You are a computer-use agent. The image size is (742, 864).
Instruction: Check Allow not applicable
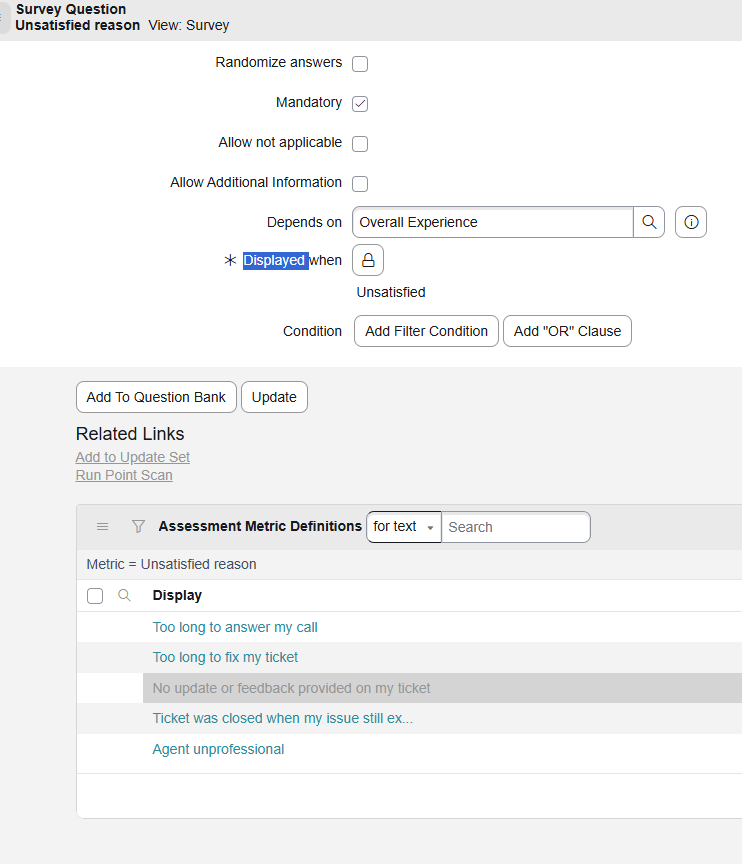click(359, 143)
